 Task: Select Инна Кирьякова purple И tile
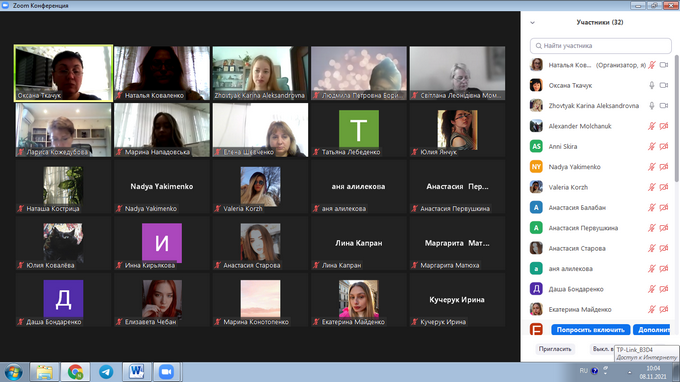162,243
